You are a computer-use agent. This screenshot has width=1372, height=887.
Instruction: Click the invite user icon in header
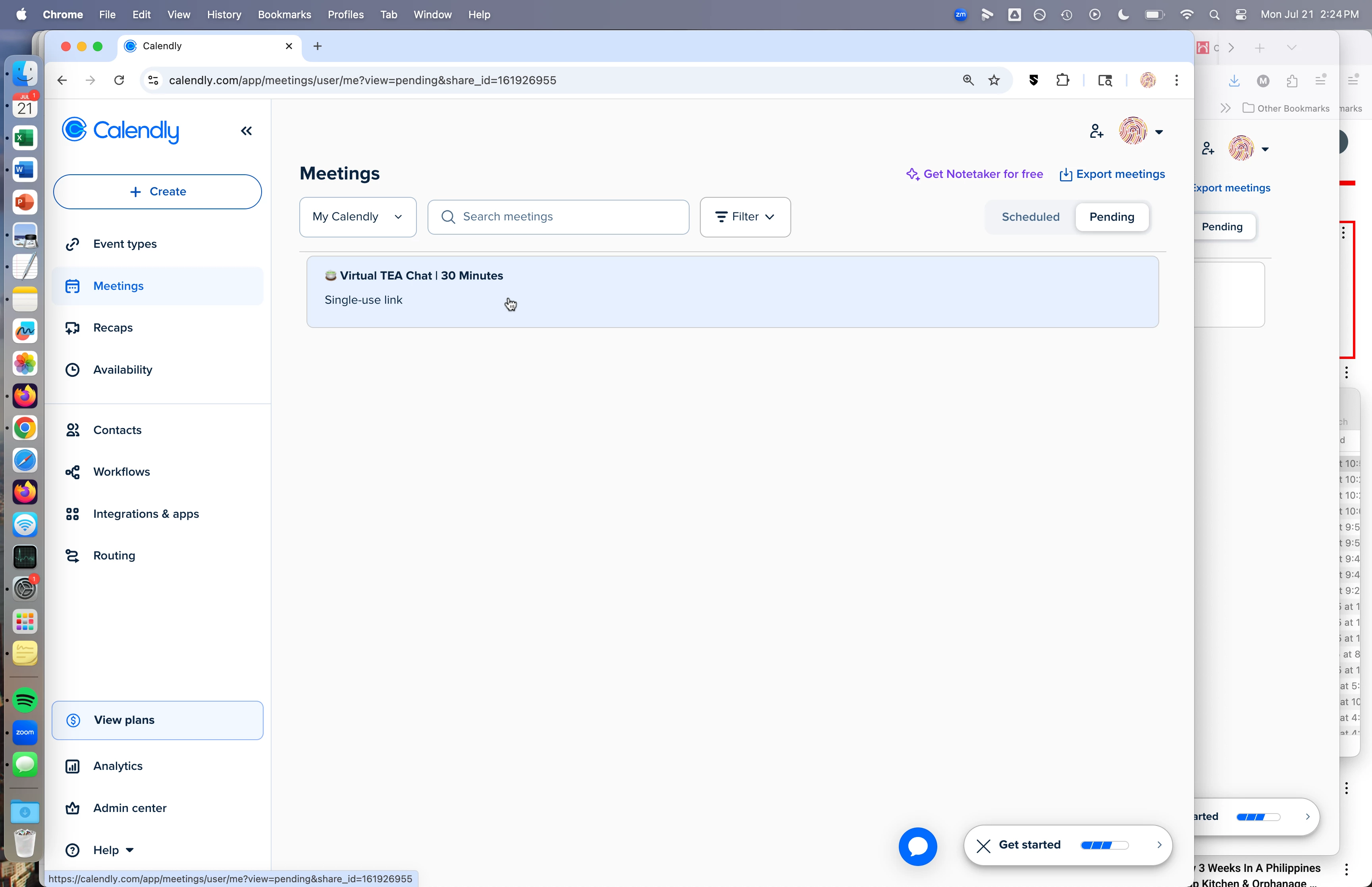(1096, 131)
